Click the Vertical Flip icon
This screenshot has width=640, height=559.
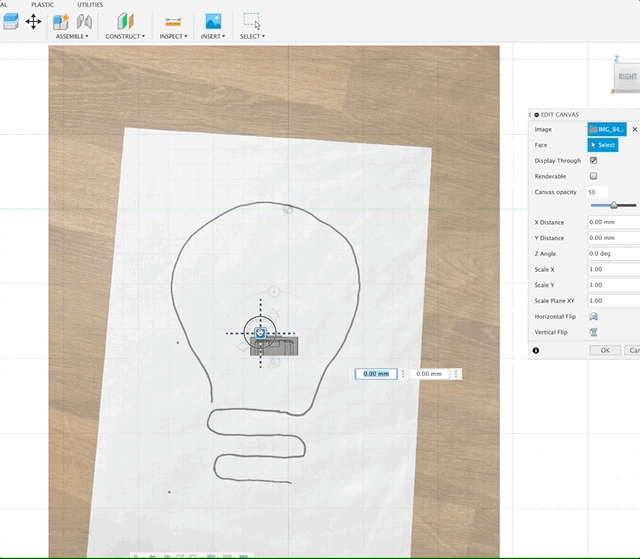[x=593, y=332]
